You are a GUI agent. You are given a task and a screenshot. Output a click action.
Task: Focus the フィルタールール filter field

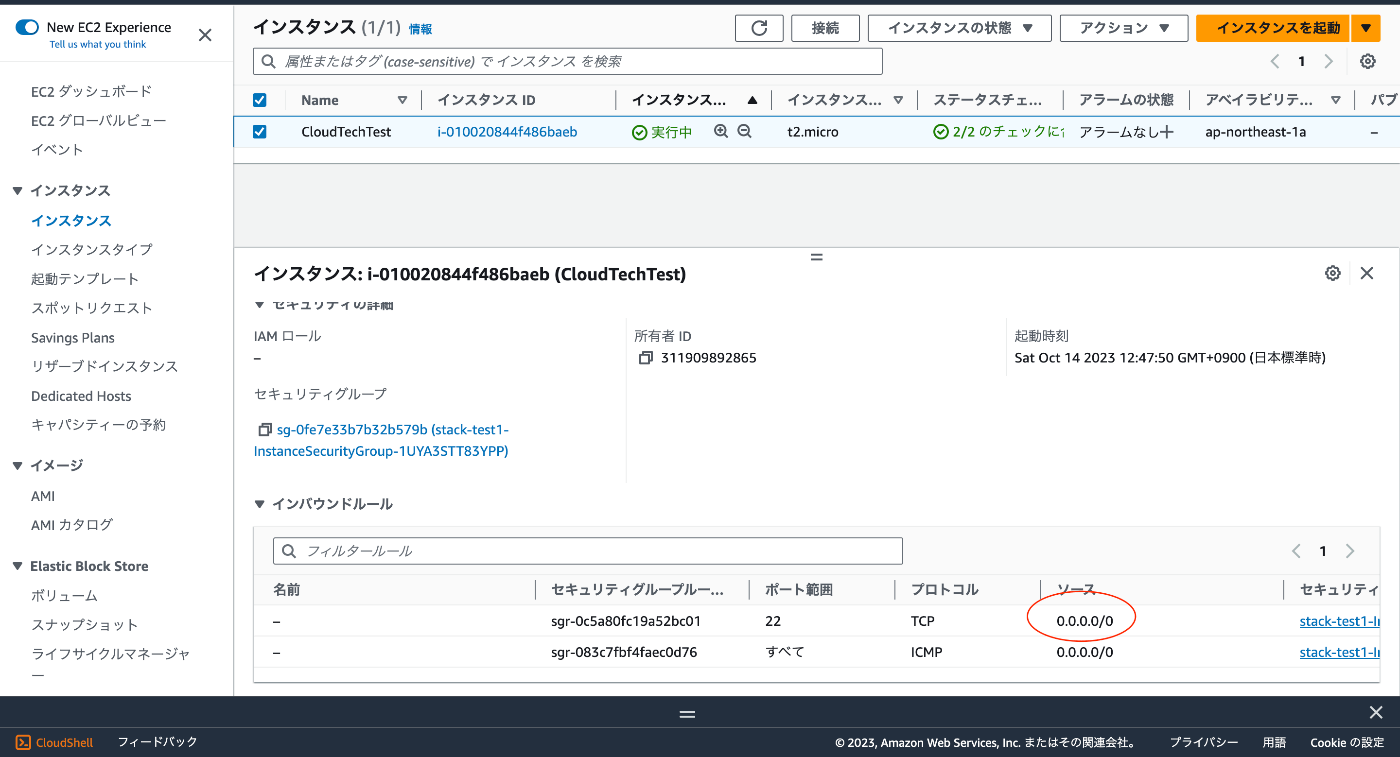click(588, 551)
